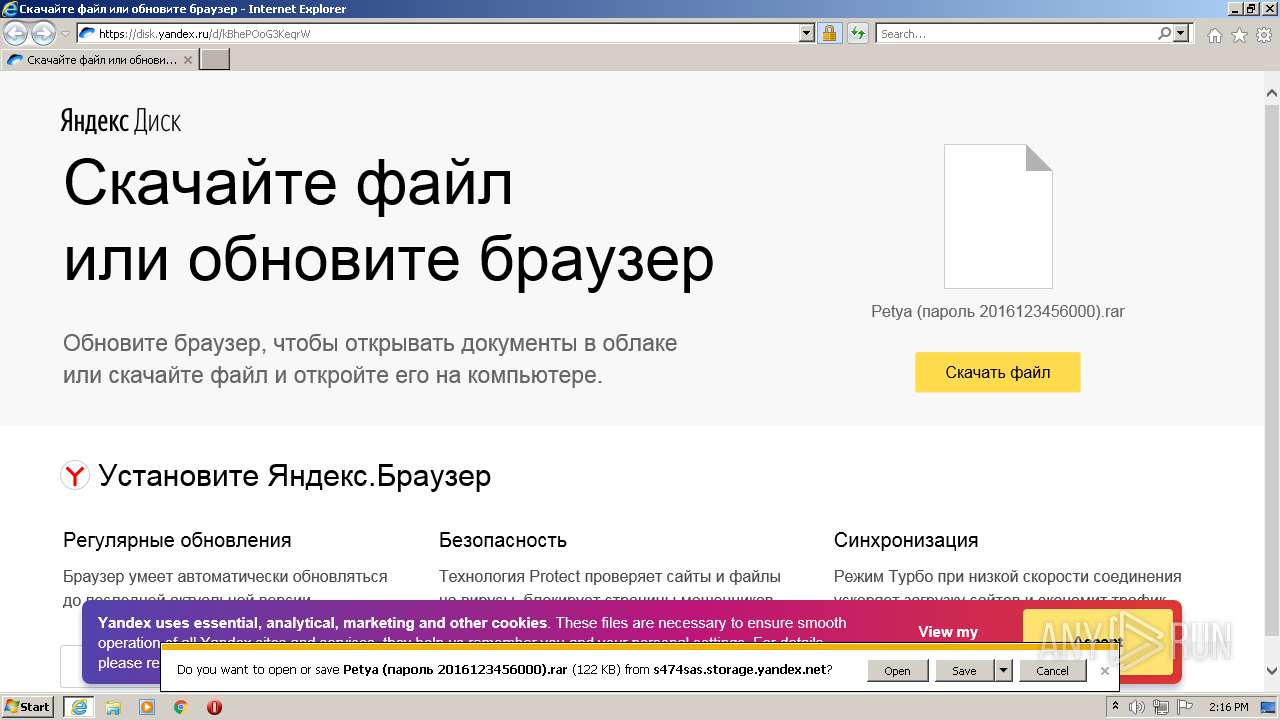
Task: Click 'View my' in the cookie banner
Action: (x=948, y=632)
